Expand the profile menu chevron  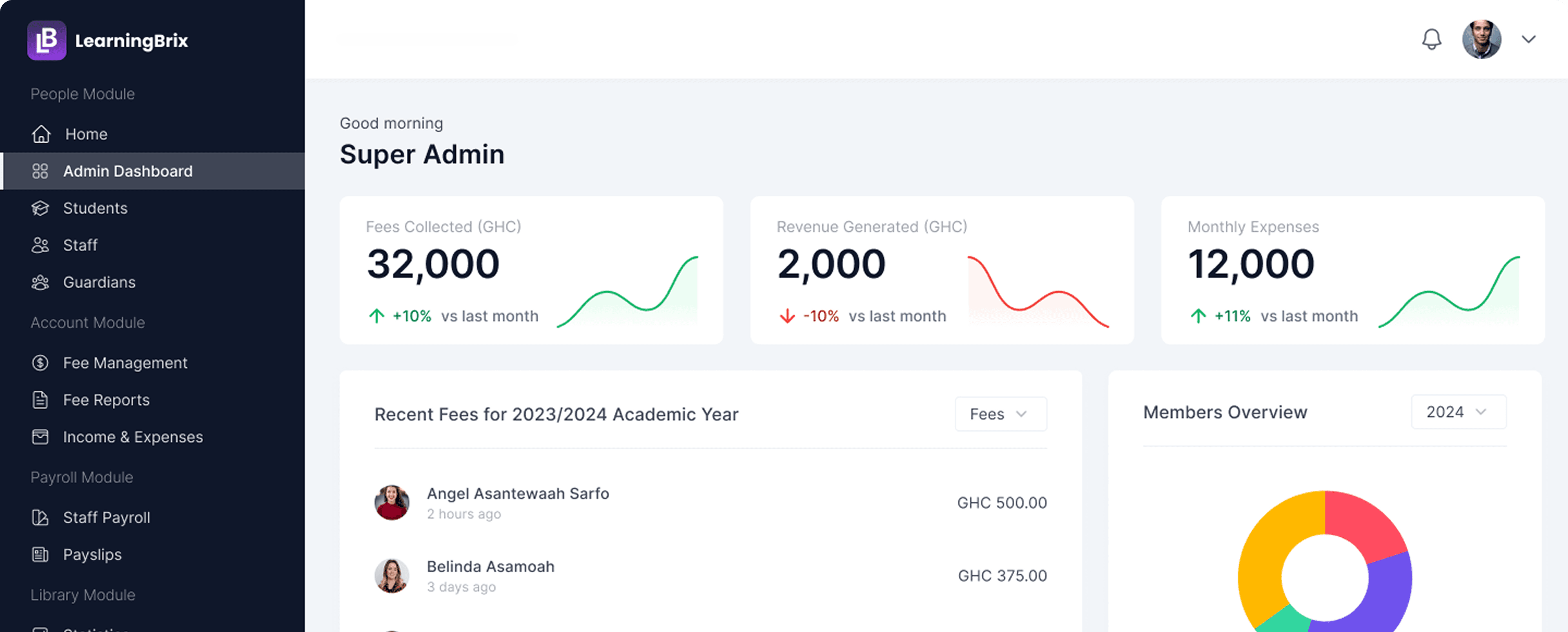(1528, 40)
